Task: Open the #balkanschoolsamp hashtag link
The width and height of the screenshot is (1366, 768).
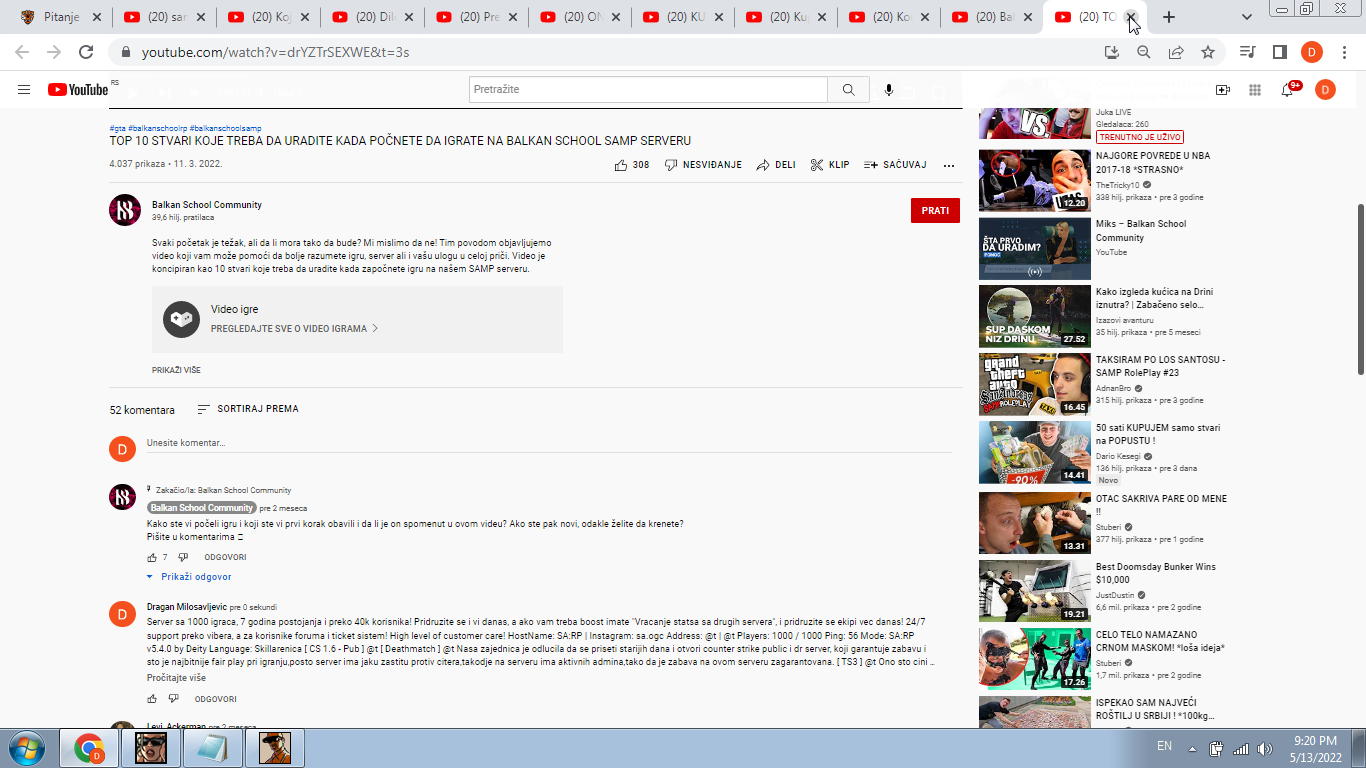Action: coord(225,129)
